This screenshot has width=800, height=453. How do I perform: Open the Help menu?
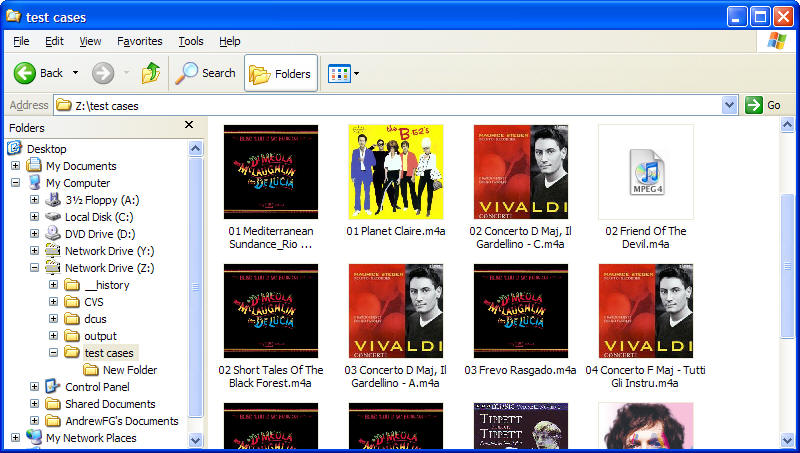230,41
